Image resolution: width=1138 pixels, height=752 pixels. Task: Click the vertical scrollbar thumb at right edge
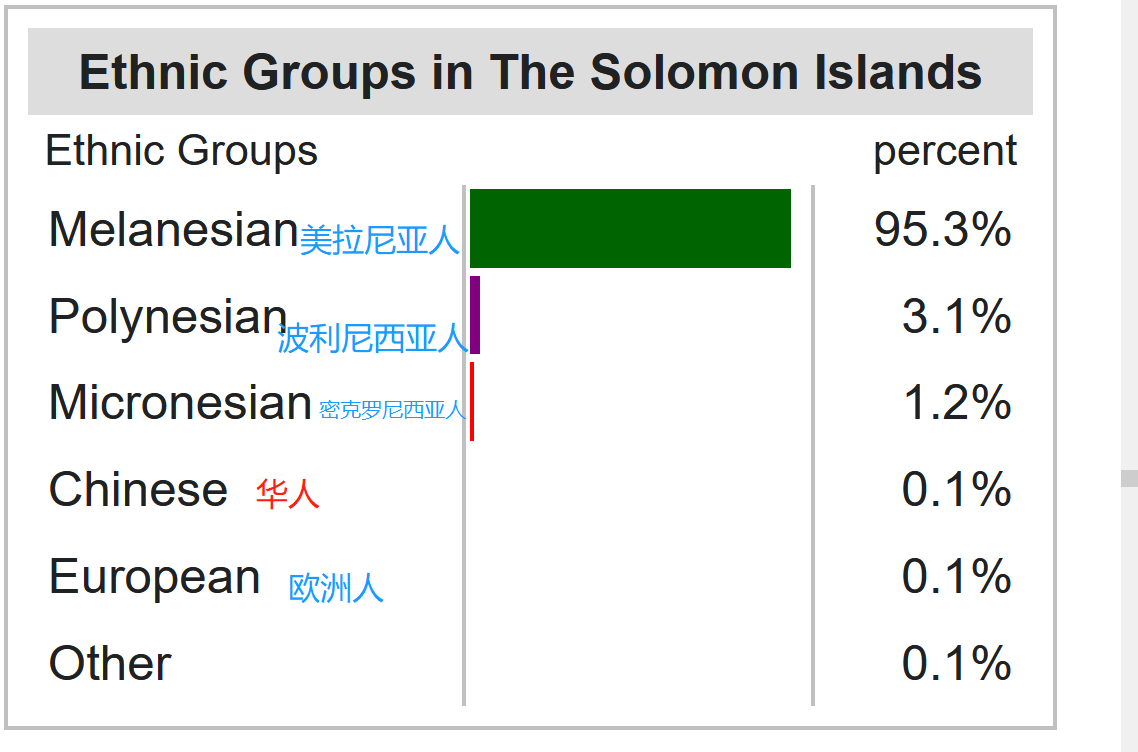coord(1129,478)
